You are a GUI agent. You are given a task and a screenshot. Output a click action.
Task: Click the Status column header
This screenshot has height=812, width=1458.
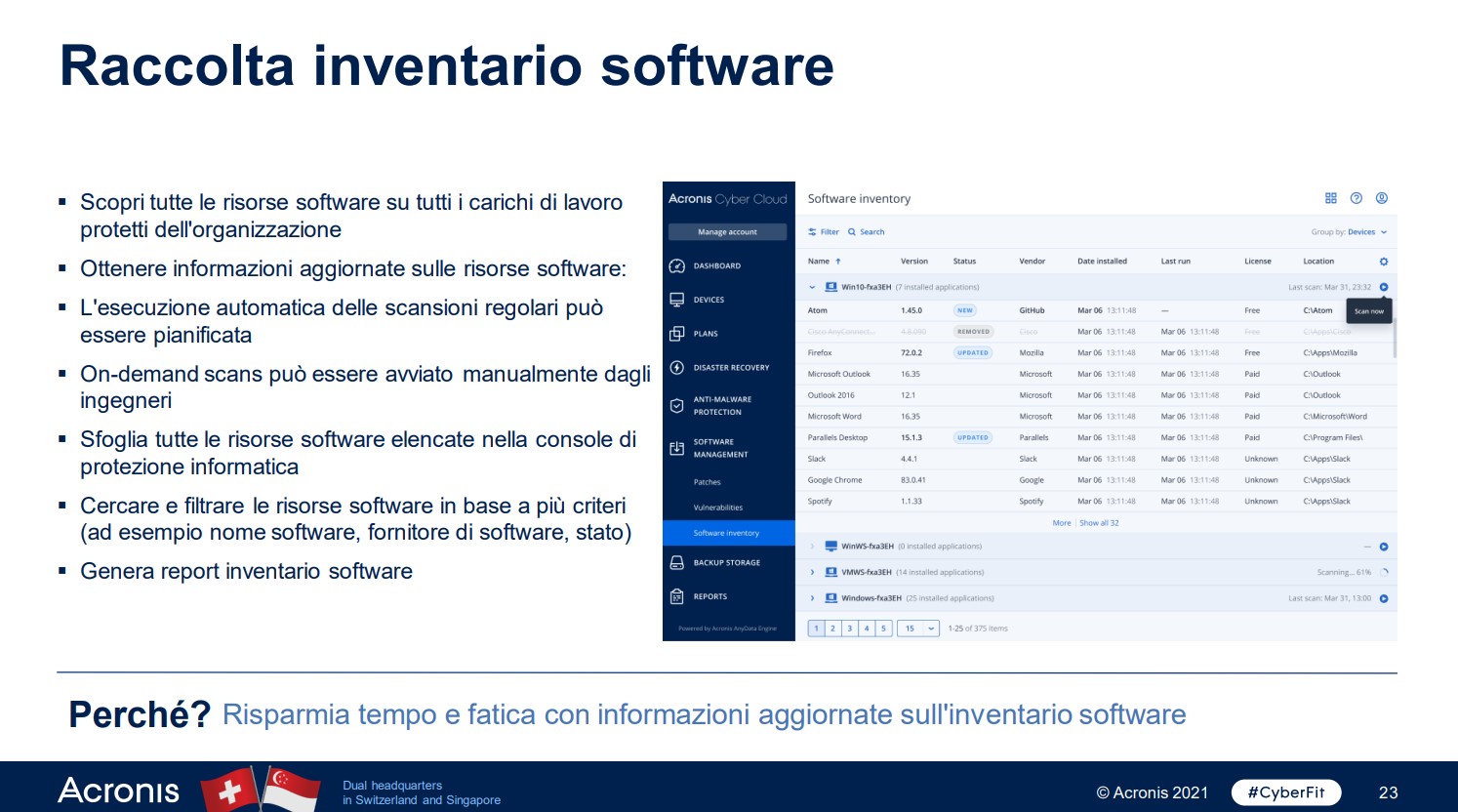(964, 262)
